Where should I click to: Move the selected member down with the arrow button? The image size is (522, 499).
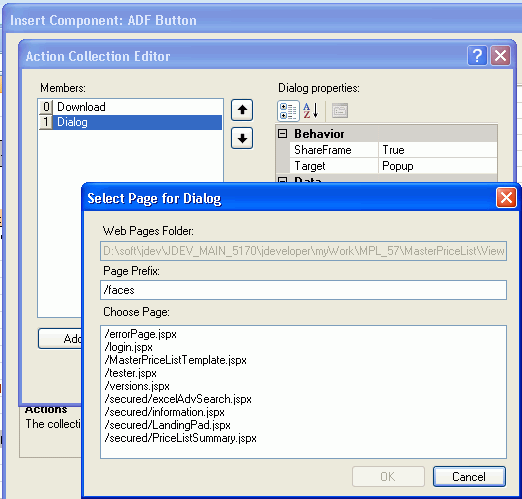coord(242,138)
